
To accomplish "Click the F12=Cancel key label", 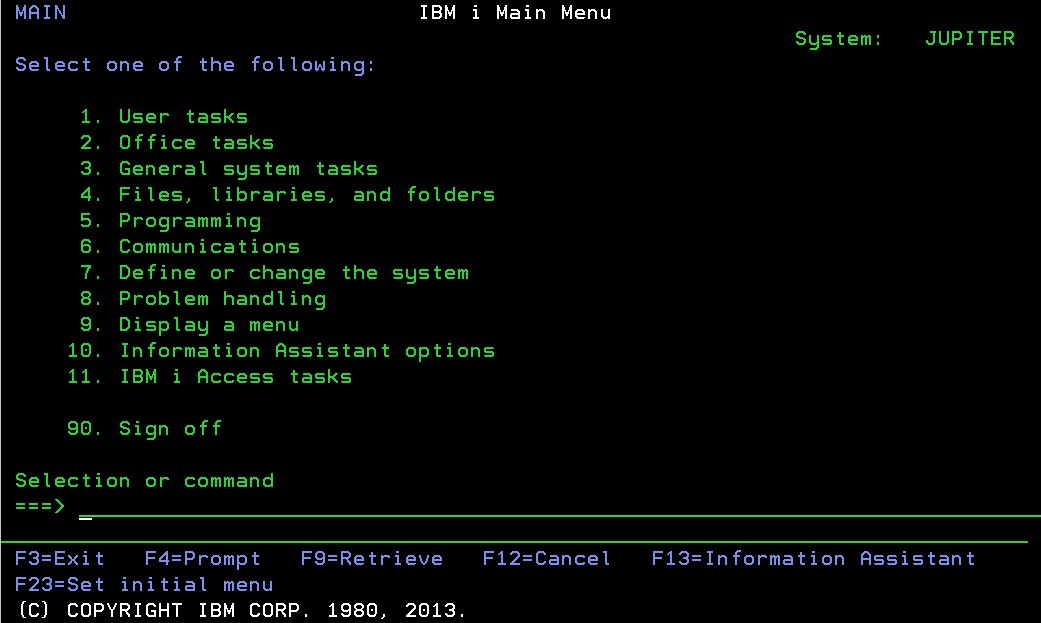I will (x=546, y=559).
